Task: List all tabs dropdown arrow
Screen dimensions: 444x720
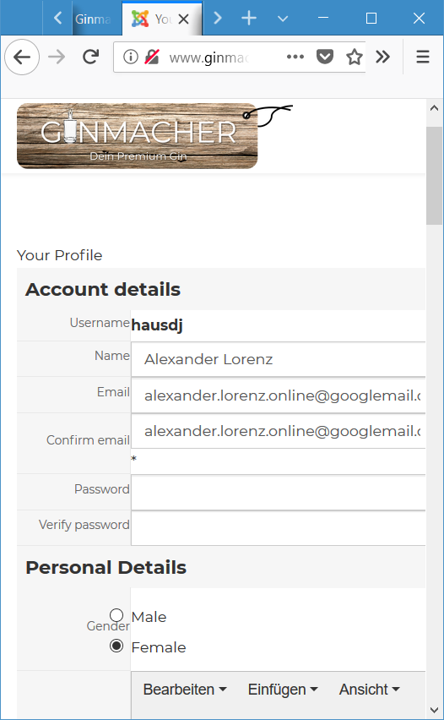Action: [283, 19]
